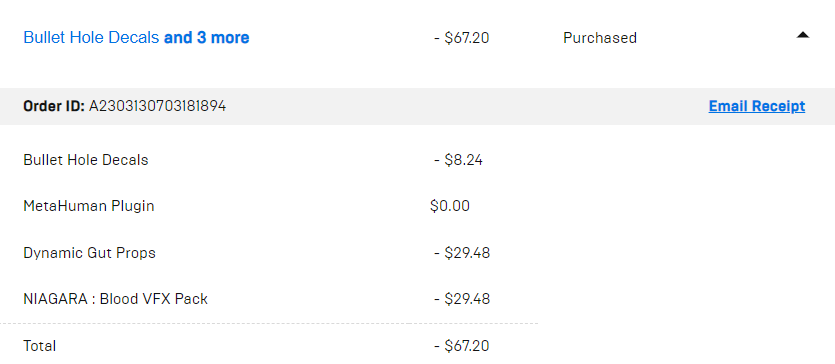Select the MetaHuman Plugin line item

click(x=89, y=206)
